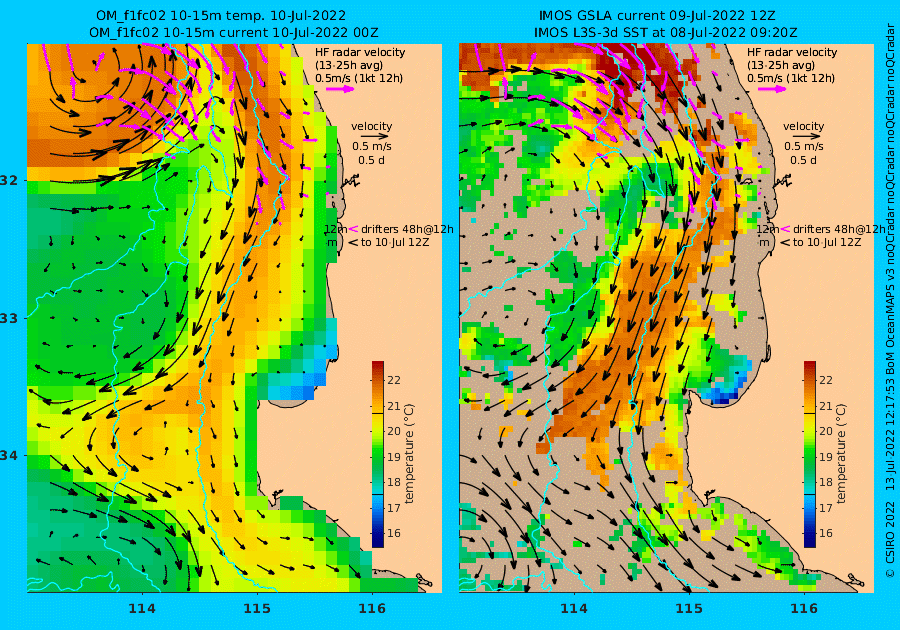
Task: Click the magenta HF radar legend arrow in left map
Action: 340,89
